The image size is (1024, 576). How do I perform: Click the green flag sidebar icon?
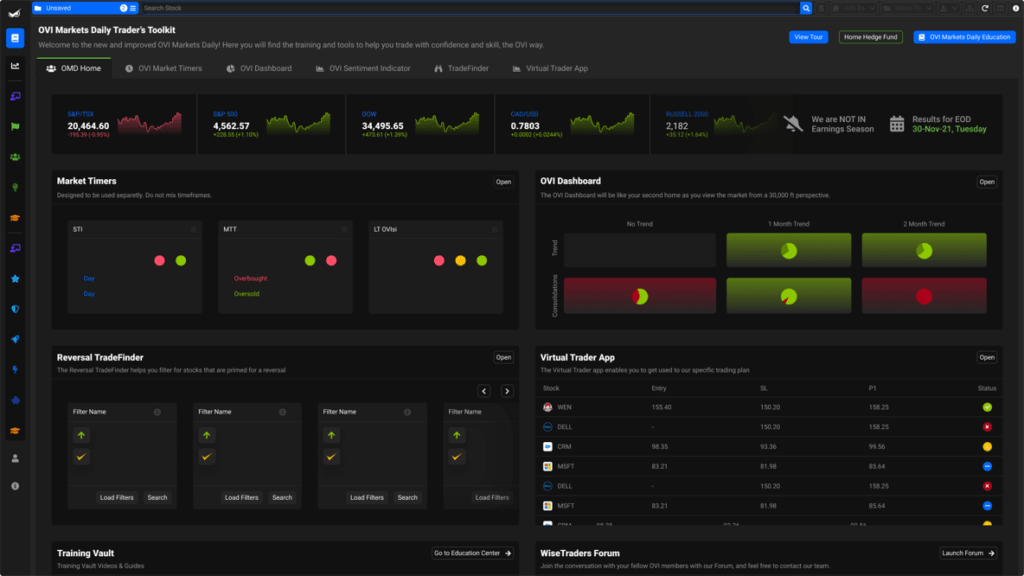coord(15,127)
